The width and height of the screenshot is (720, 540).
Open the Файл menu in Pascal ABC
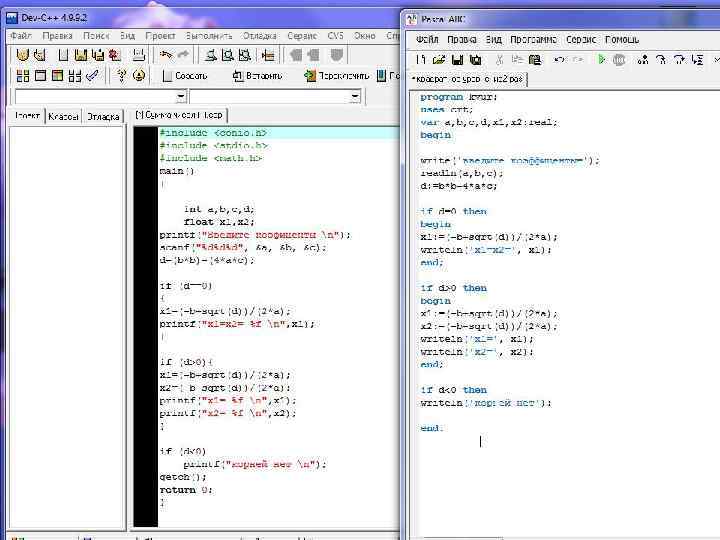427,39
